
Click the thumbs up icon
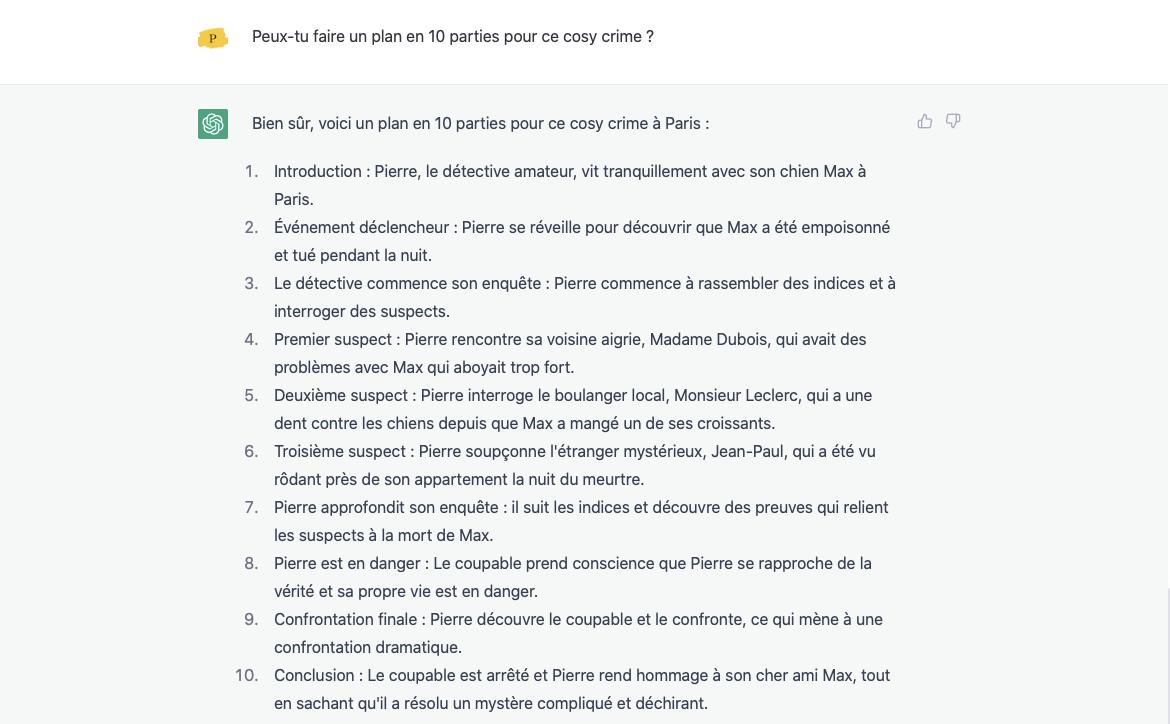point(925,121)
